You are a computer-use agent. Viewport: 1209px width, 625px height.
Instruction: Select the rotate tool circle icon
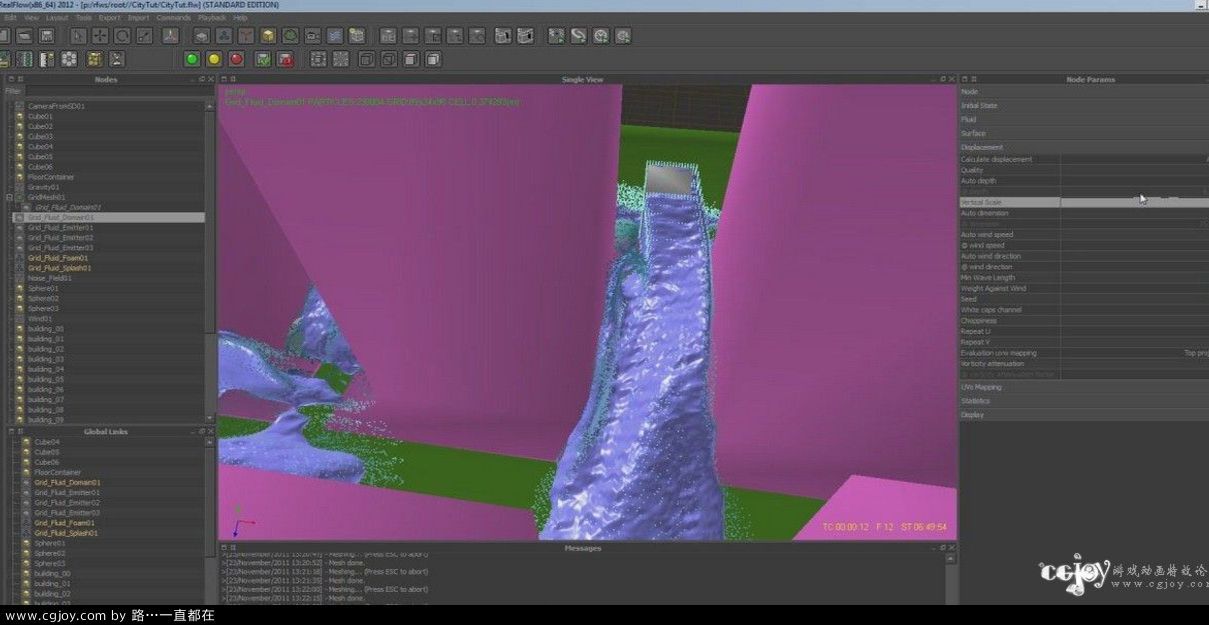click(x=122, y=35)
